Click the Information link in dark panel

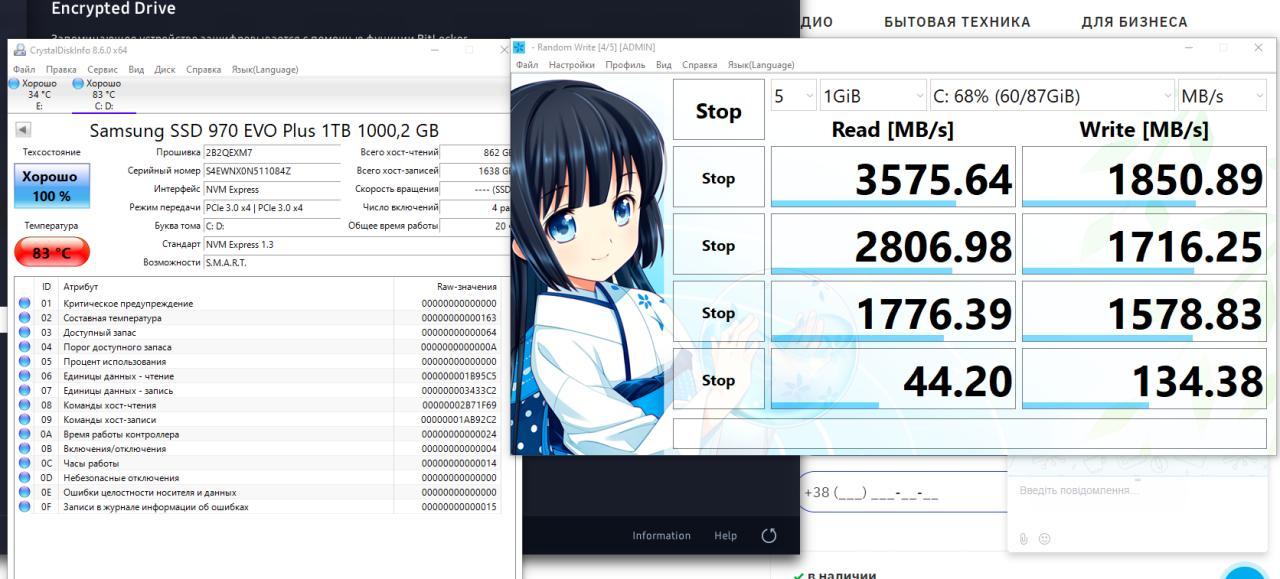[x=661, y=536]
